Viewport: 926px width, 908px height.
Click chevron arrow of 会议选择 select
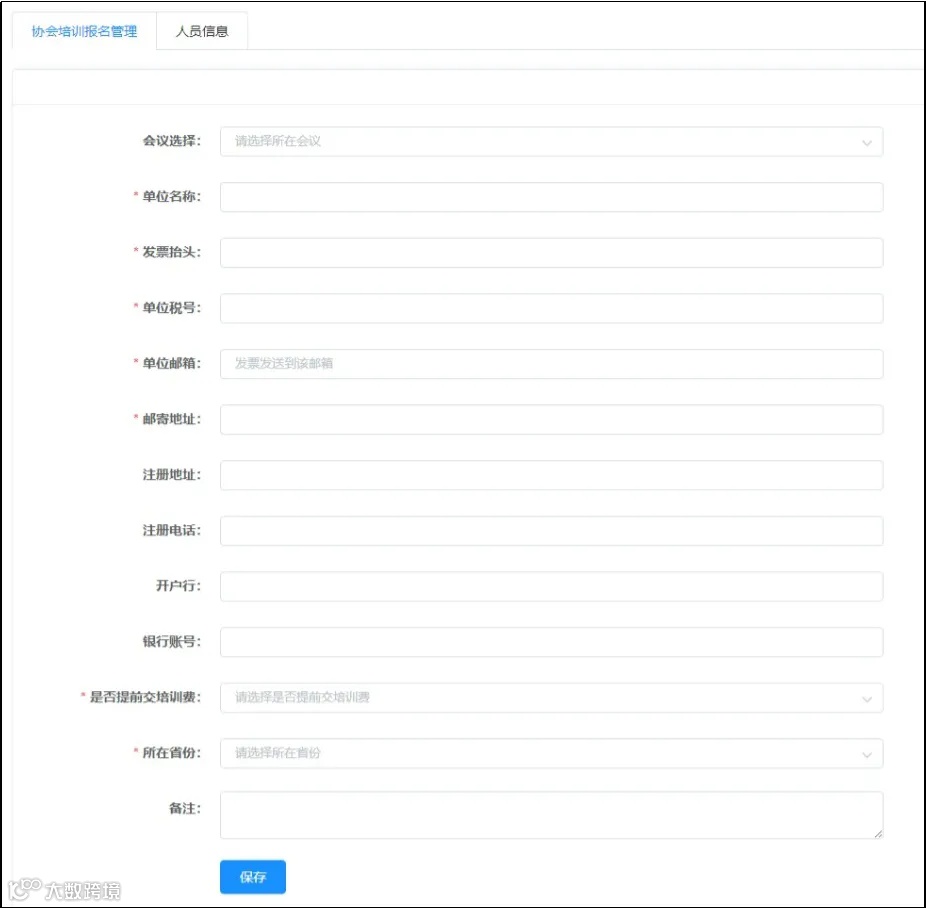pyautogui.click(x=866, y=142)
